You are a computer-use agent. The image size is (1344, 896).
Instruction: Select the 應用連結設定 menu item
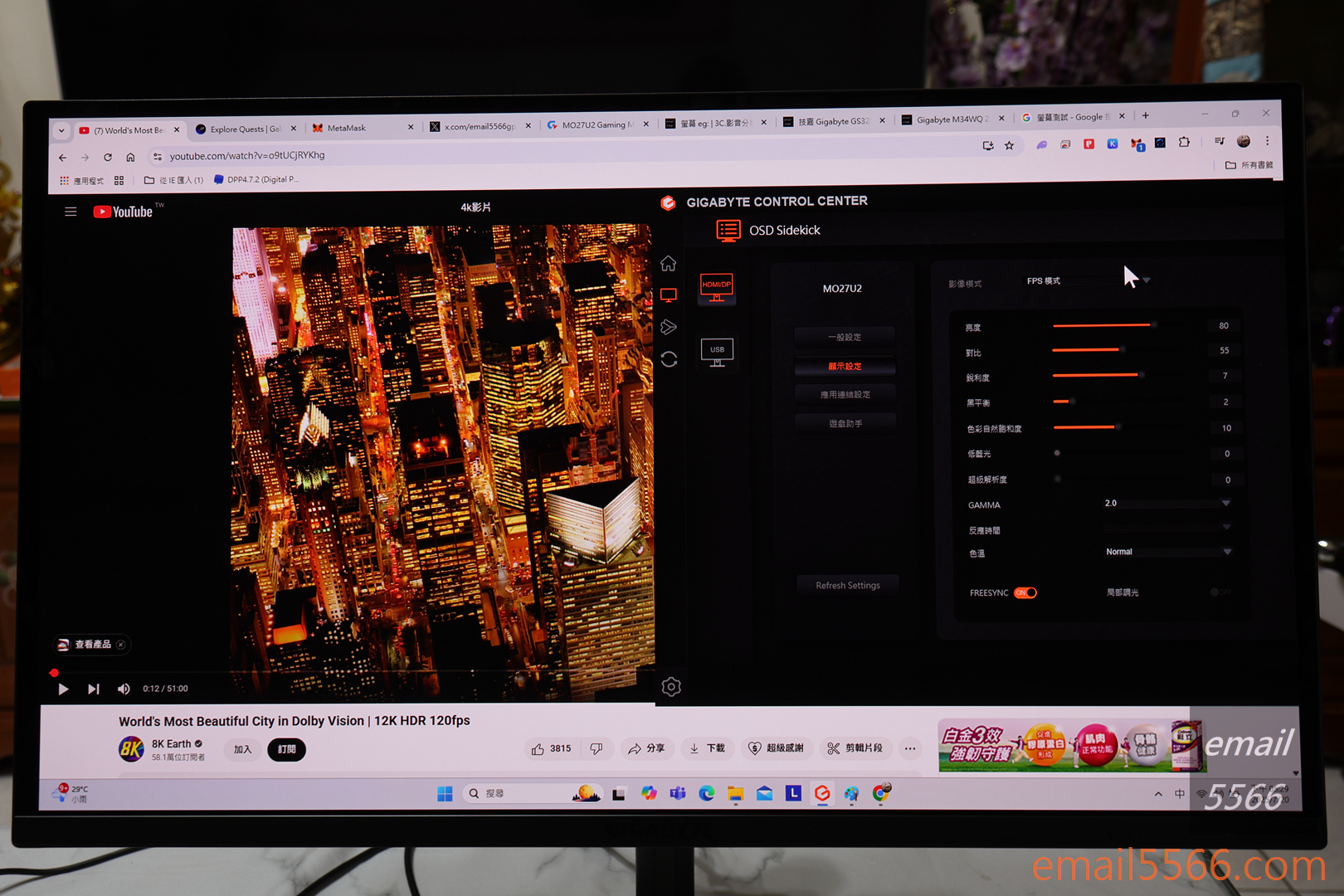[x=845, y=395]
